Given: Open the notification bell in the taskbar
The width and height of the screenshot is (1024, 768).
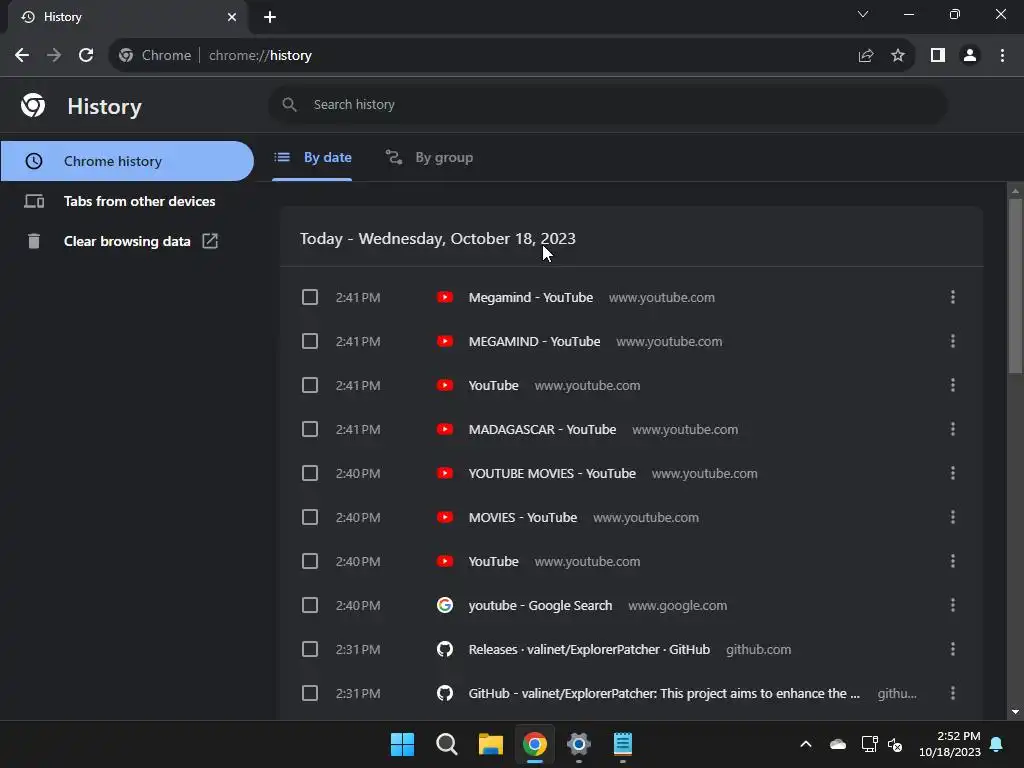Looking at the screenshot, I should click(x=997, y=744).
